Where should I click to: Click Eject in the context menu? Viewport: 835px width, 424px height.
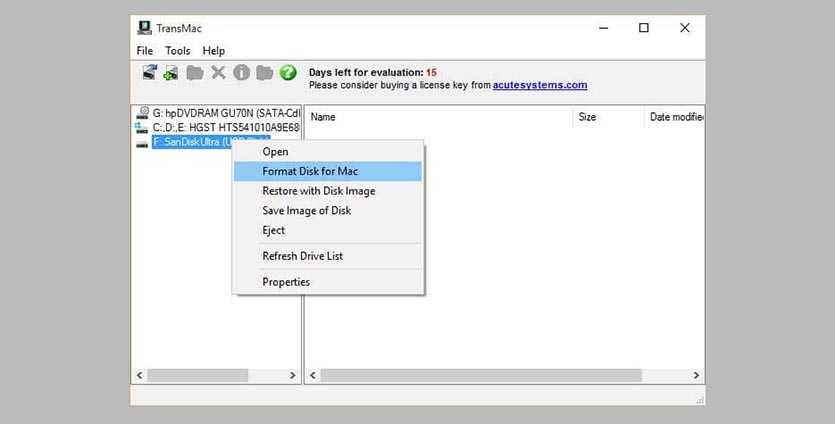click(274, 231)
